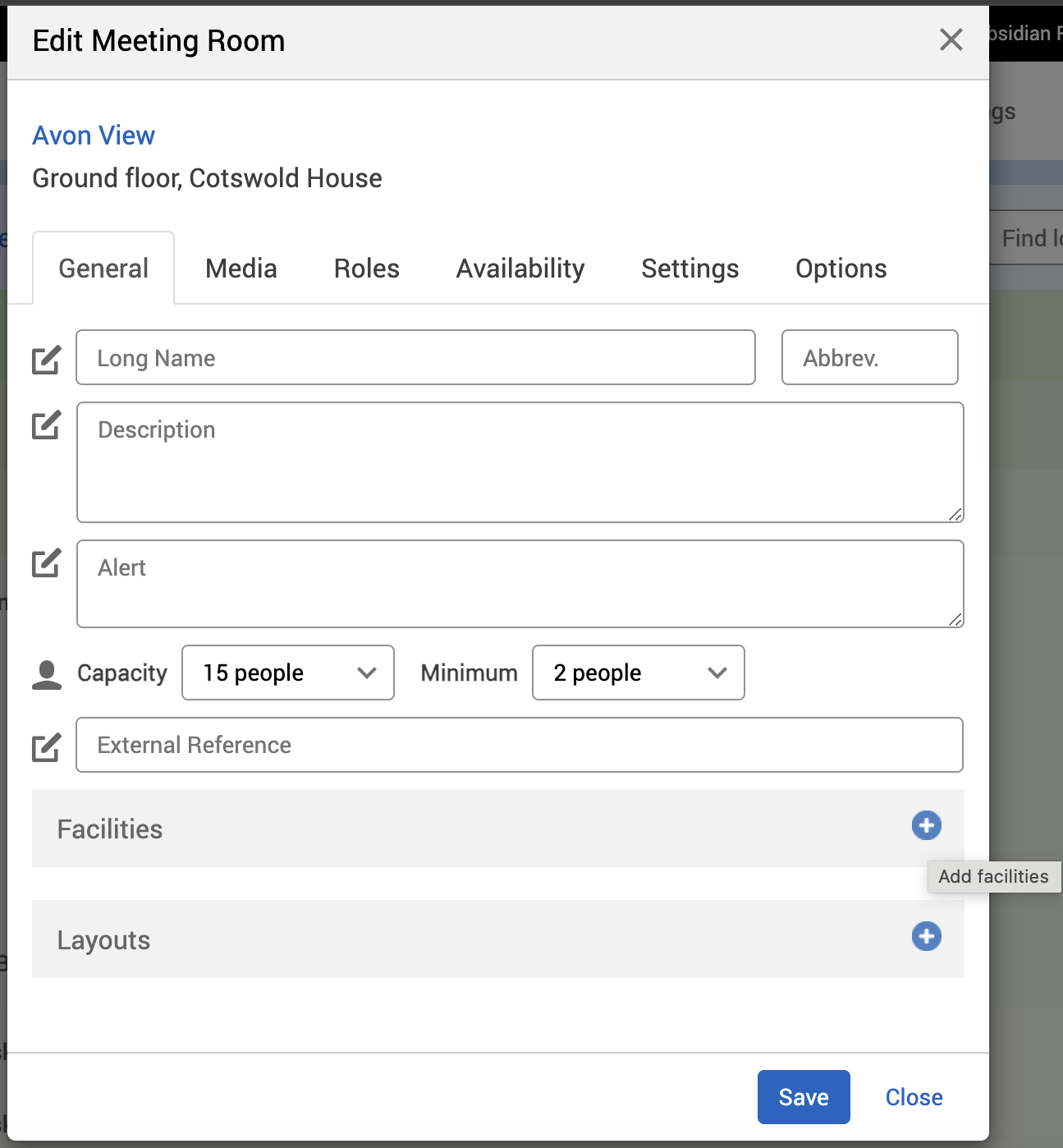Open the Minimum dropdown showing 2 people
The height and width of the screenshot is (1148, 1063).
click(638, 673)
